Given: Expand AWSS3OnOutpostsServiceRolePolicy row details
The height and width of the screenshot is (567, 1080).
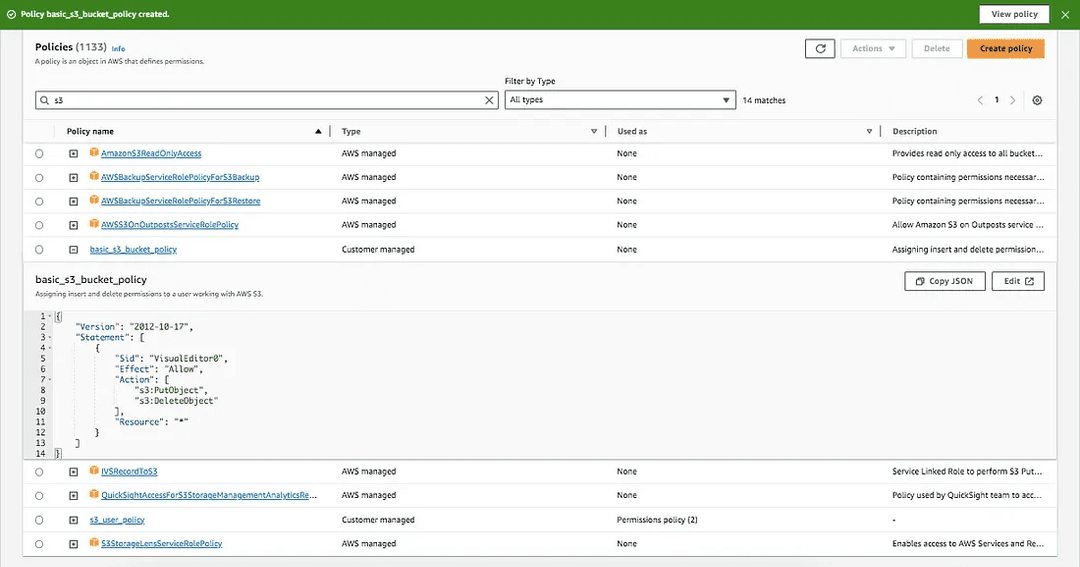Looking at the screenshot, I should pos(74,225).
